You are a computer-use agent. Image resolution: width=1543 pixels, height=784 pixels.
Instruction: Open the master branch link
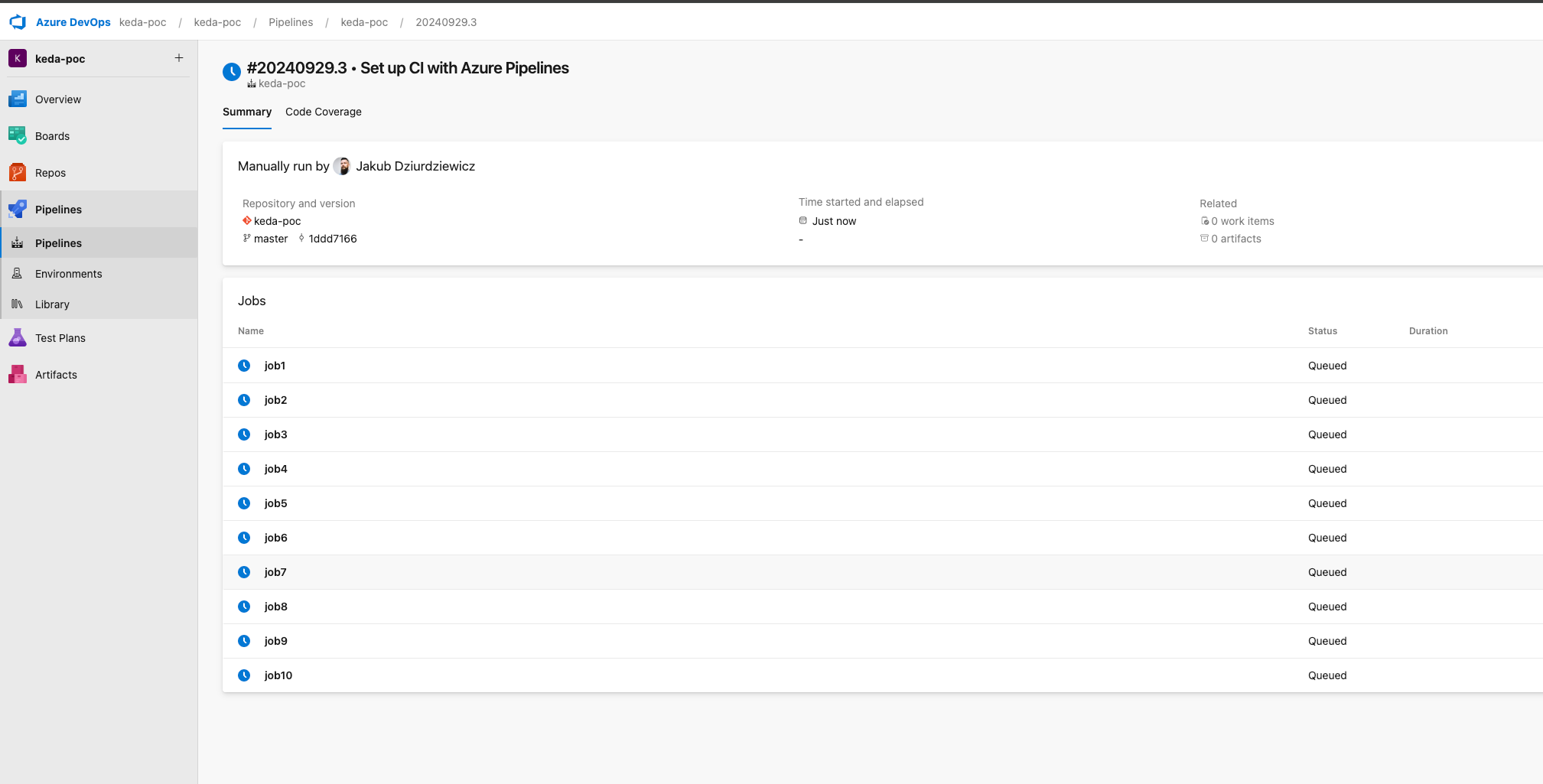click(271, 239)
